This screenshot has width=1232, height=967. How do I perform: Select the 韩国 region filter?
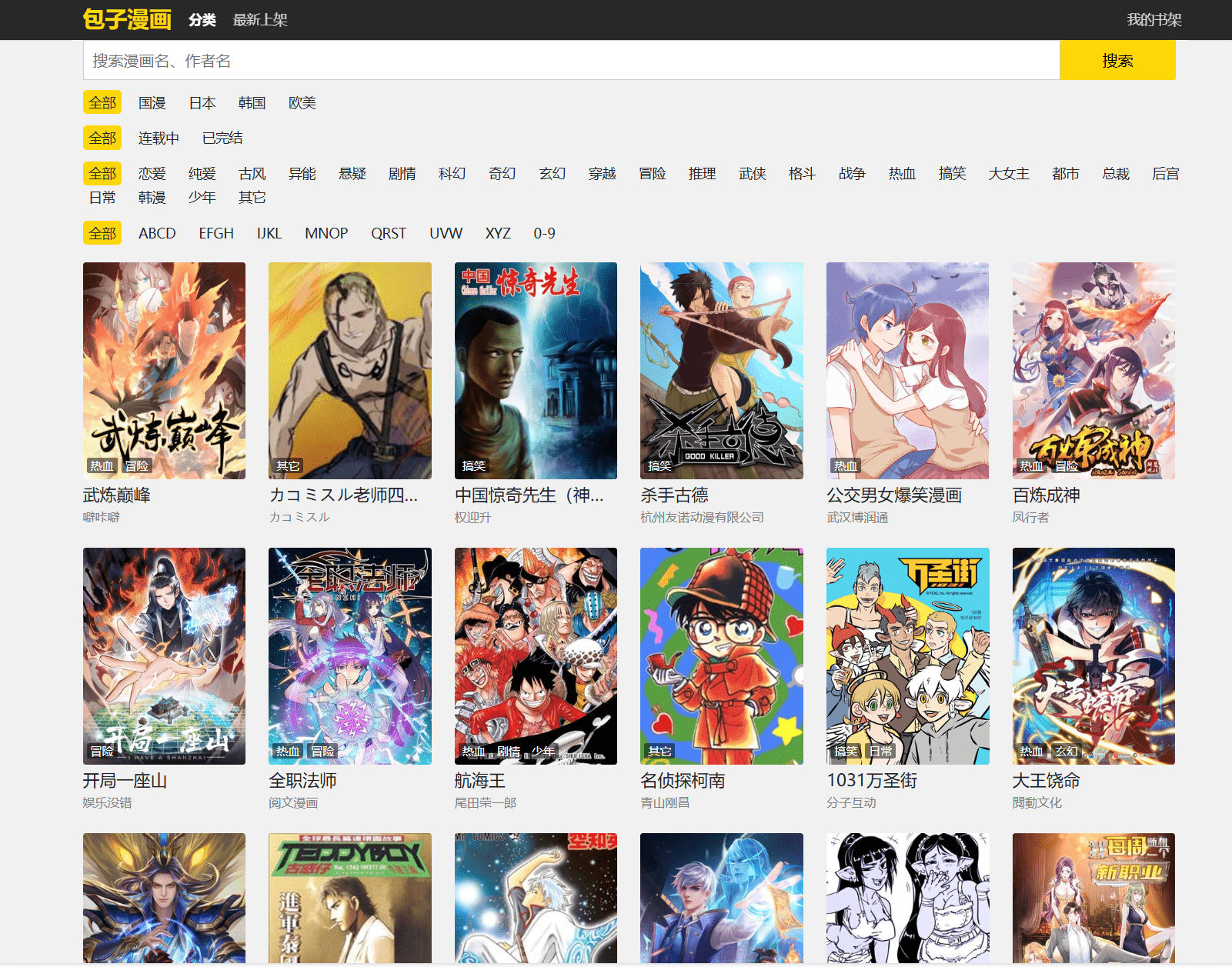coord(252,103)
